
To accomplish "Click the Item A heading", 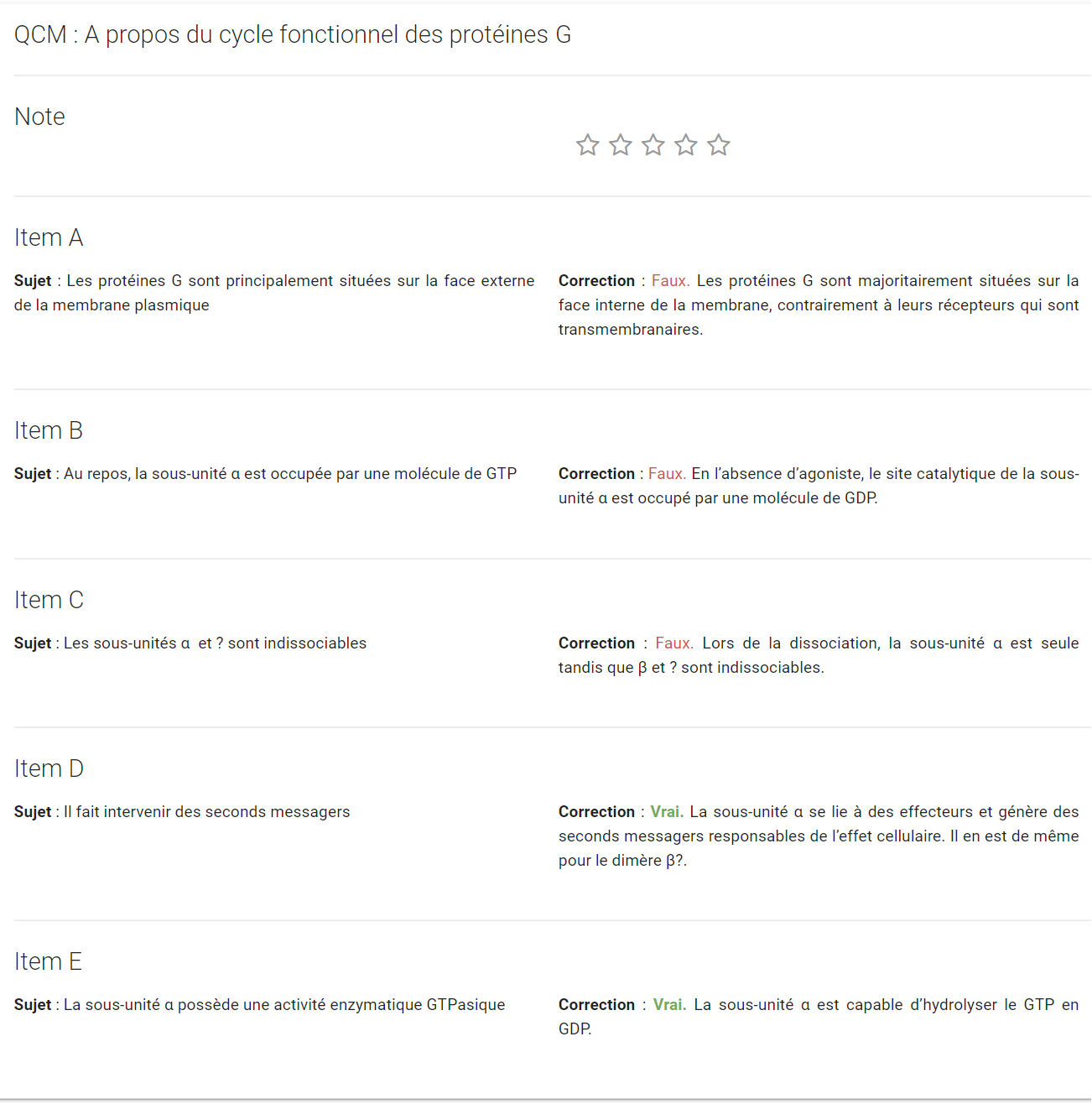I will pos(49,237).
